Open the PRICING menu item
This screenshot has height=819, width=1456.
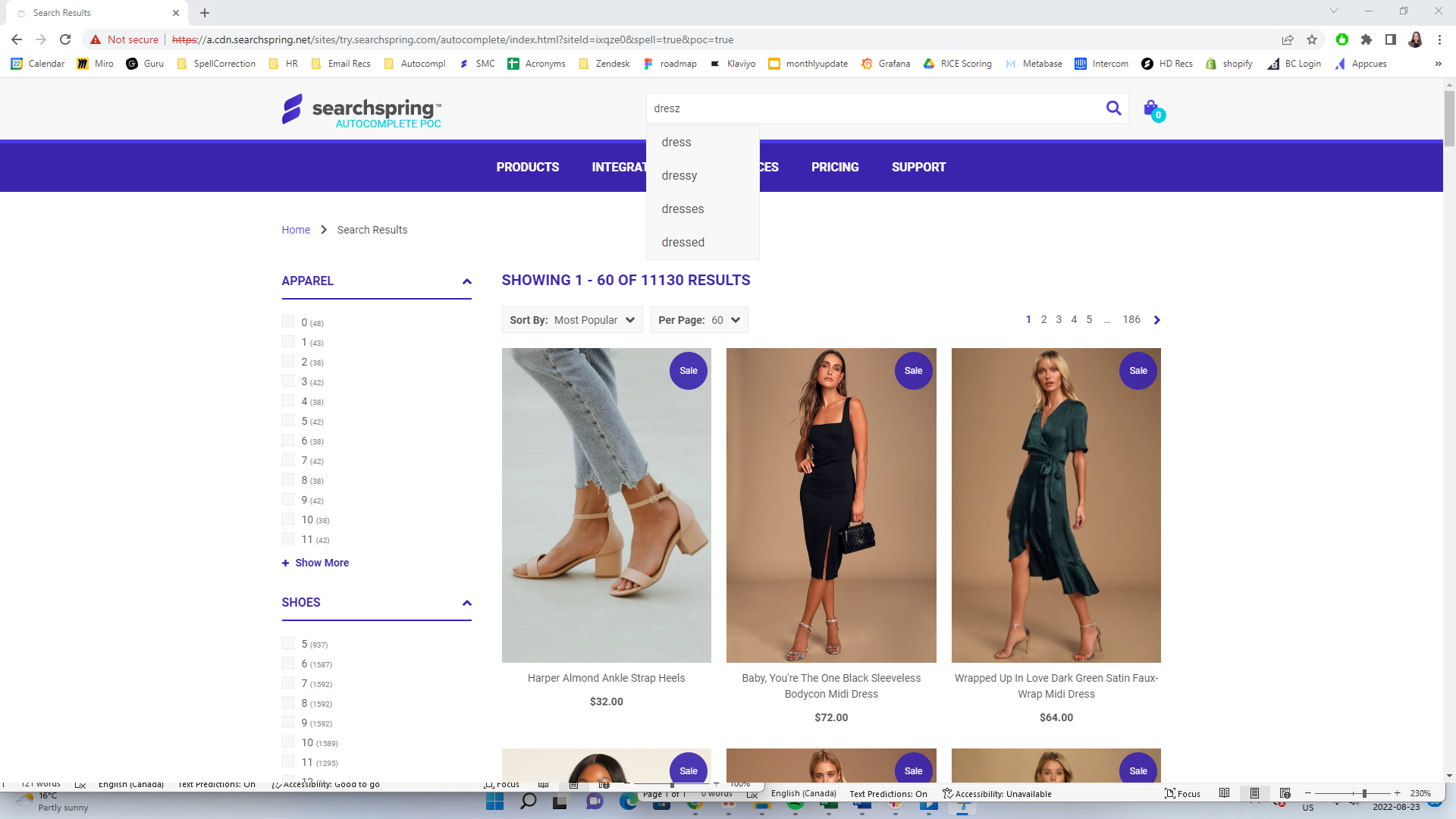(x=835, y=167)
